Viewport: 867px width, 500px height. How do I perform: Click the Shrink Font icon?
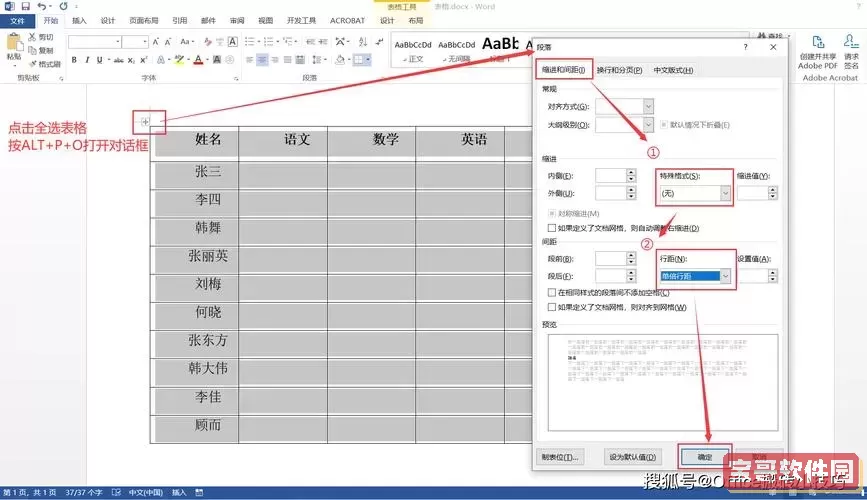[x=168, y=41]
